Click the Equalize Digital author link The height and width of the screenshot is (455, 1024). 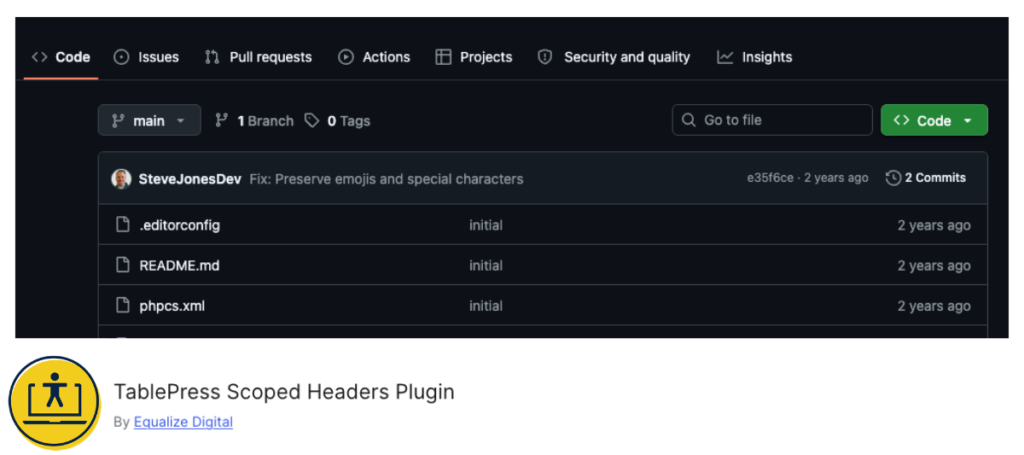(184, 422)
